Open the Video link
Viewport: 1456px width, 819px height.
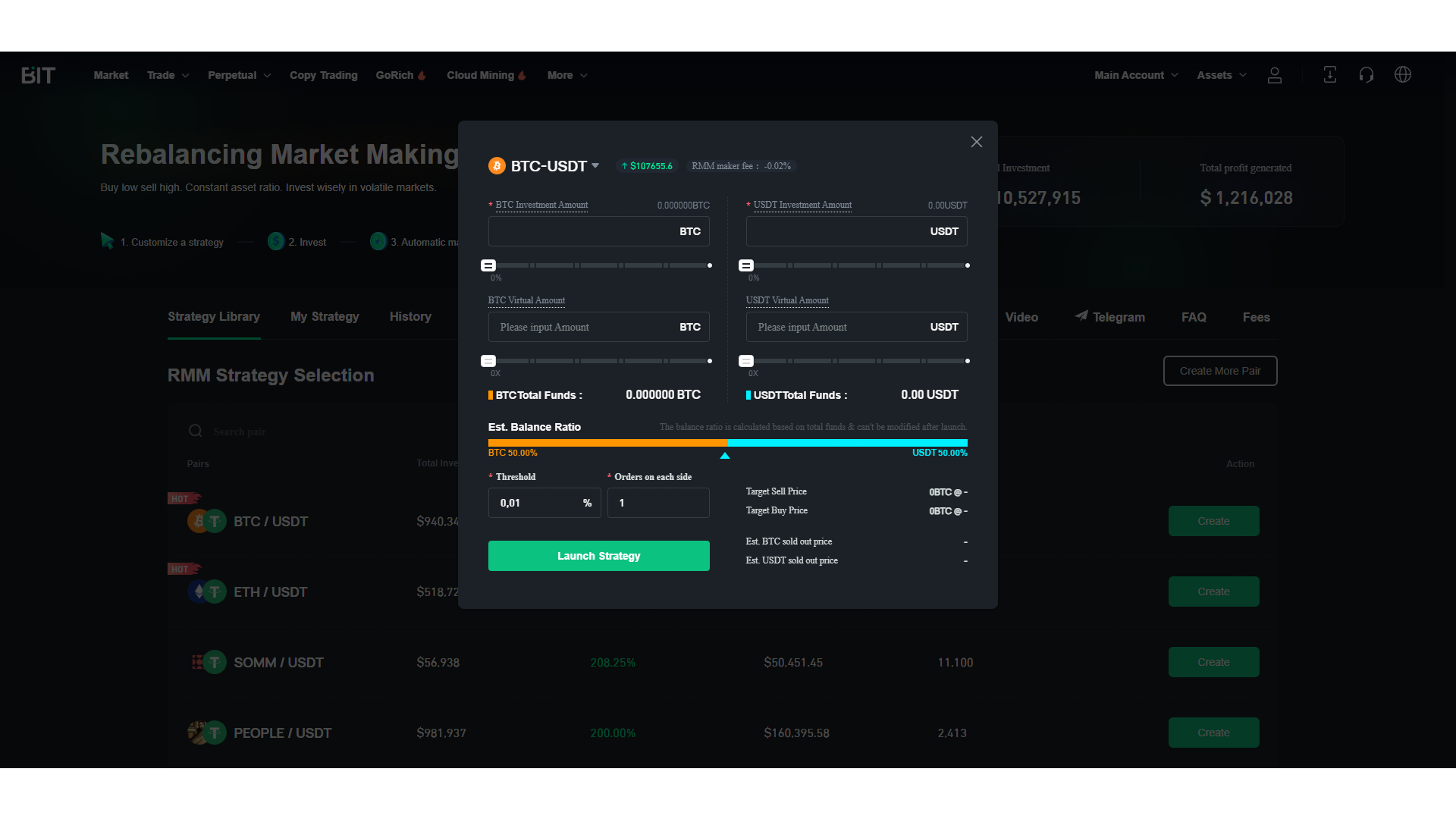1021,317
